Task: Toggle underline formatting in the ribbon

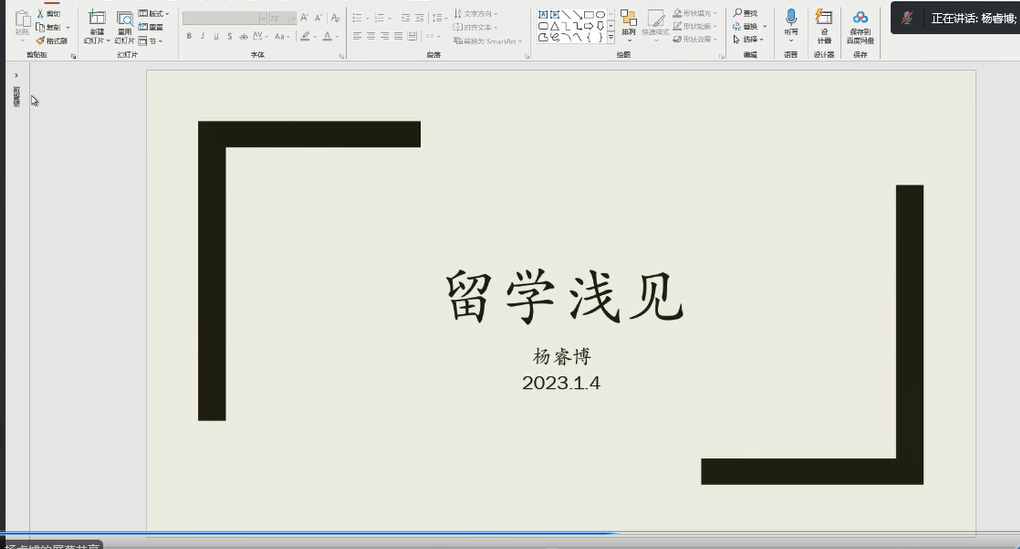Action: pos(215,36)
